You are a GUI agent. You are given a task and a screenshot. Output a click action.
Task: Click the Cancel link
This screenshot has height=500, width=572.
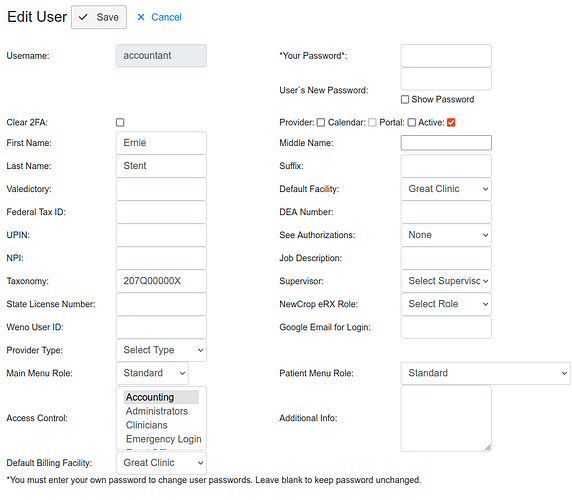coord(166,17)
